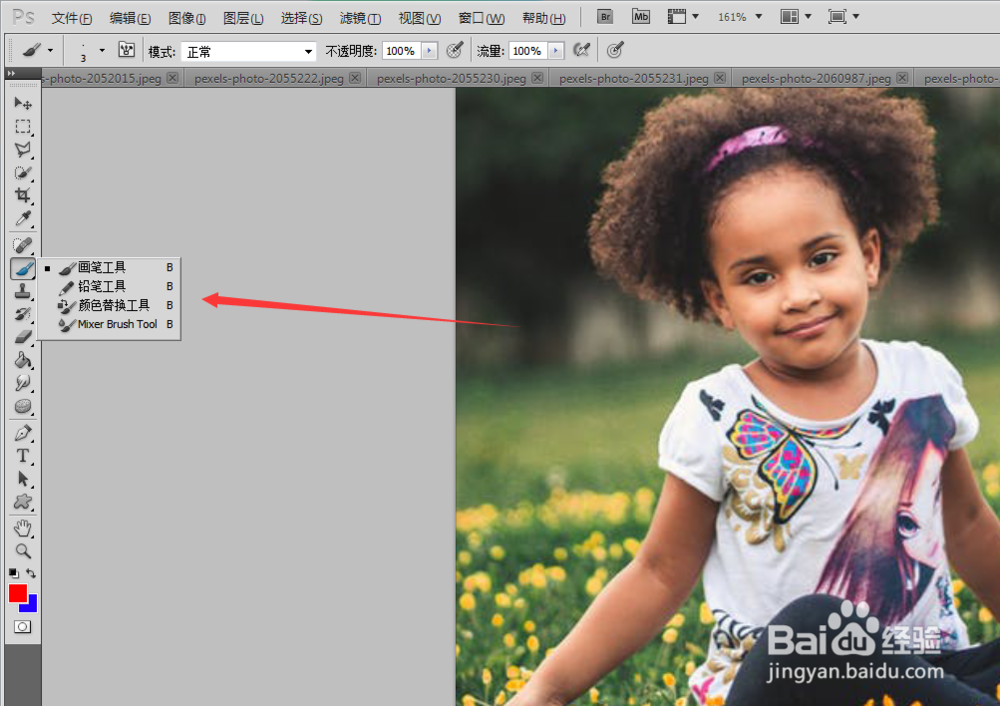Open the blend mode dropdown 正常
Image resolution: width=1000 pixels, height=706 pixels.
tap(248, 51)
